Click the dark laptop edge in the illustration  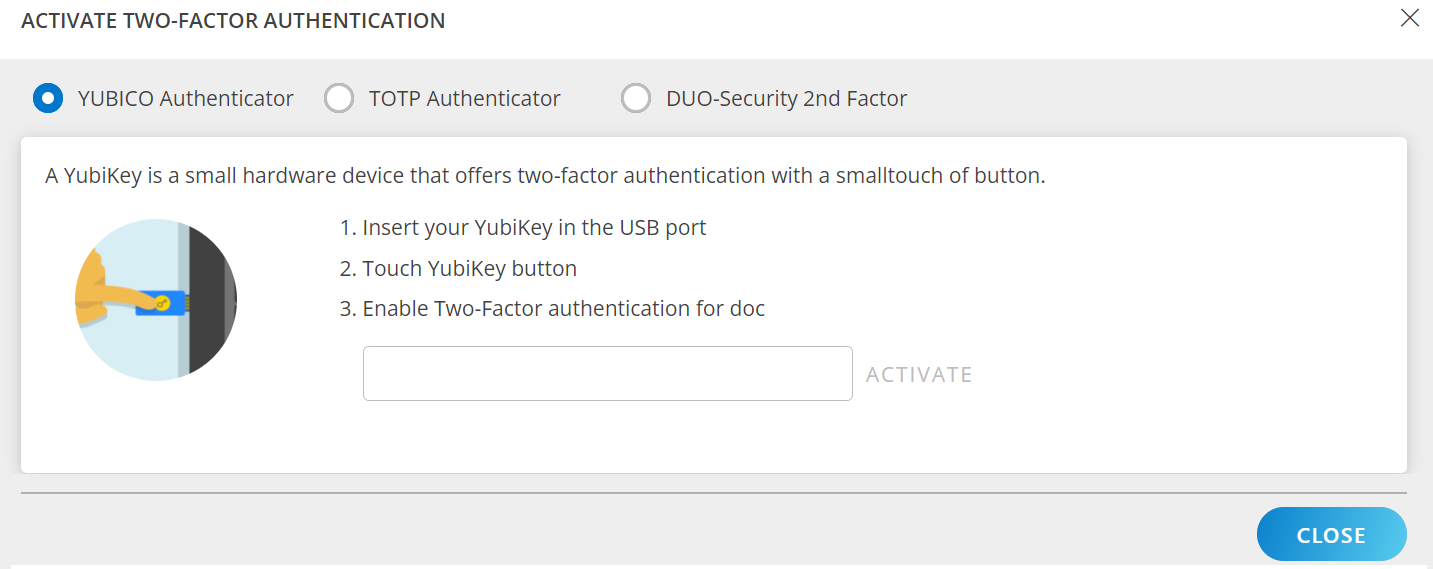(210, 300)
